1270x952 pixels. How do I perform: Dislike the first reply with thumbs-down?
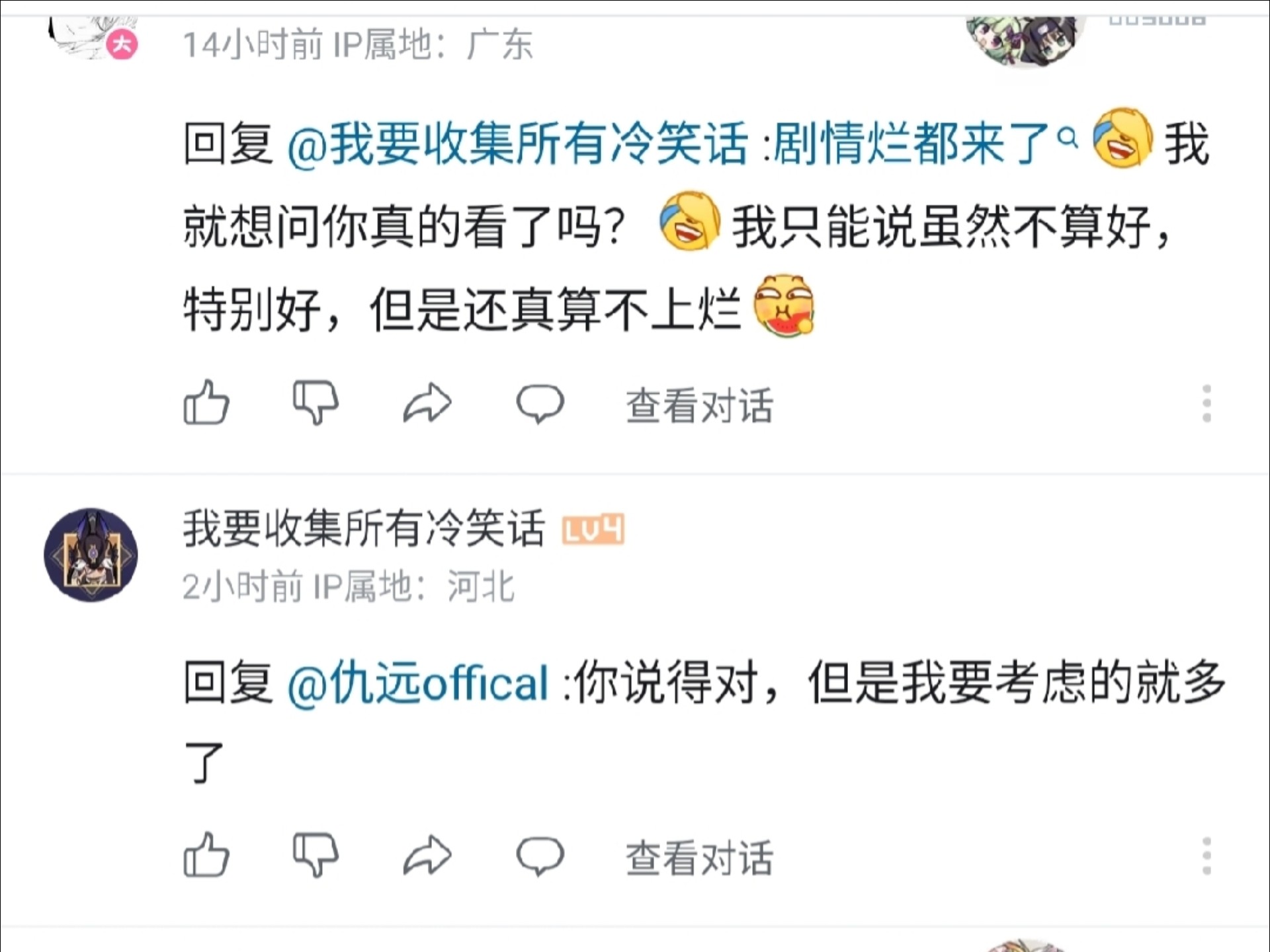316,402
